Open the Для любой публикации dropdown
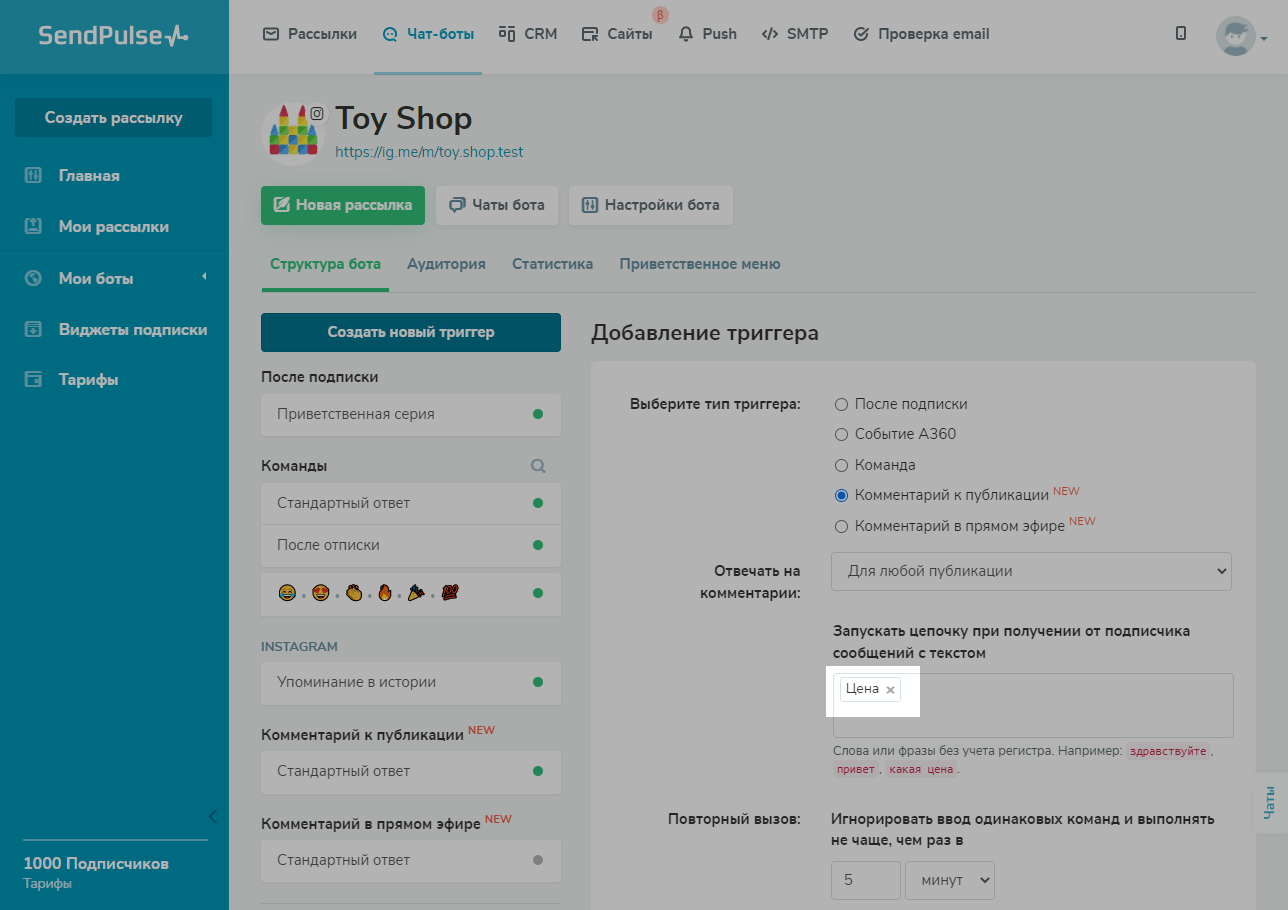This screenshot has height=910, width=1288. coord(1031,571)
